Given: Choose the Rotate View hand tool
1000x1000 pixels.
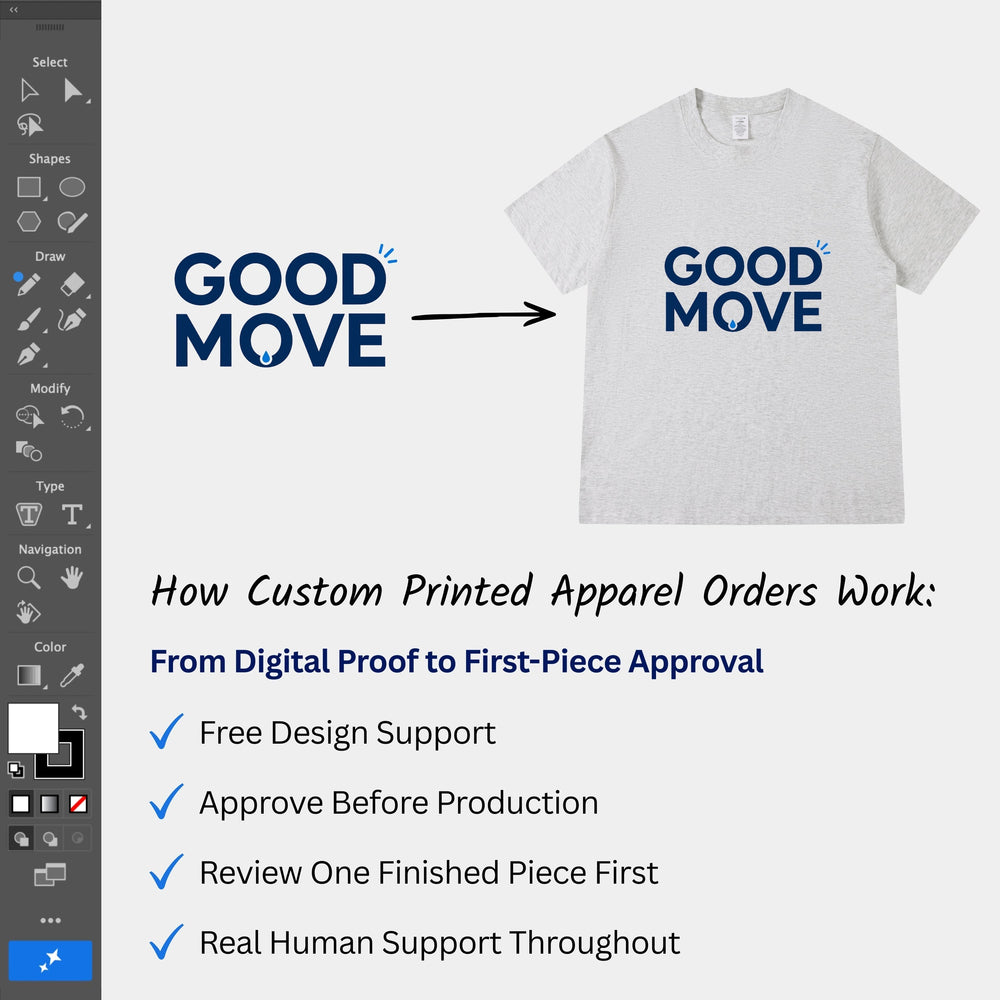Looking at the screenshot, I should click(x=28, y=612).
